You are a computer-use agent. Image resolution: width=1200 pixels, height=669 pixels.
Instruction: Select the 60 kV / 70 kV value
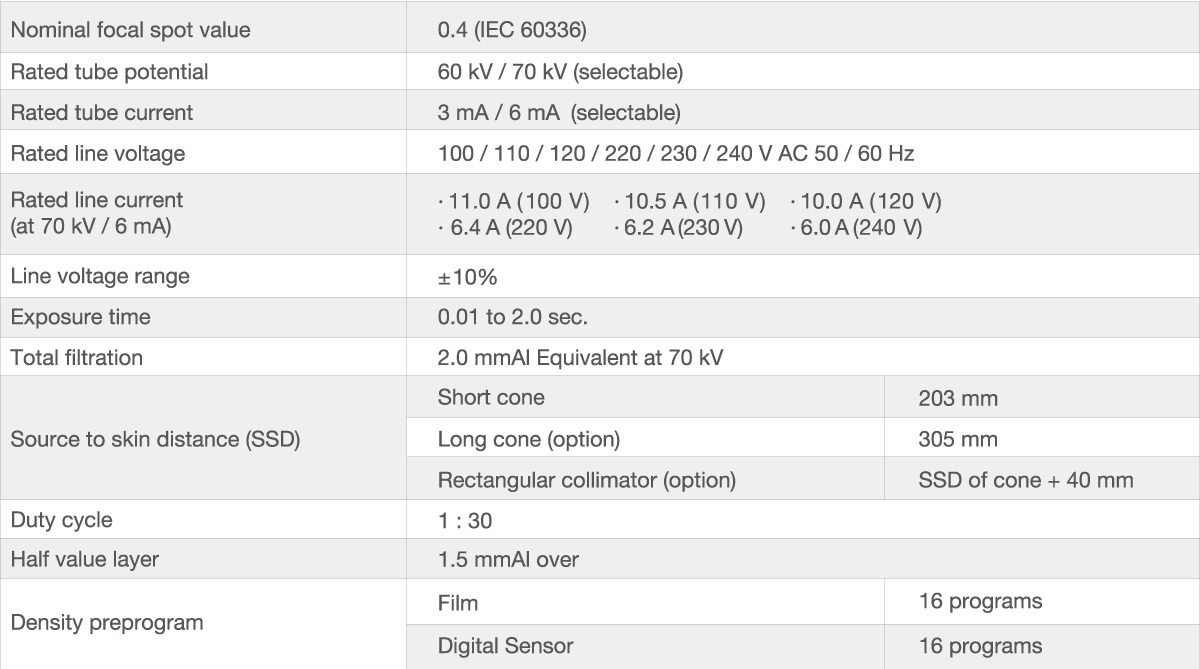560,72
